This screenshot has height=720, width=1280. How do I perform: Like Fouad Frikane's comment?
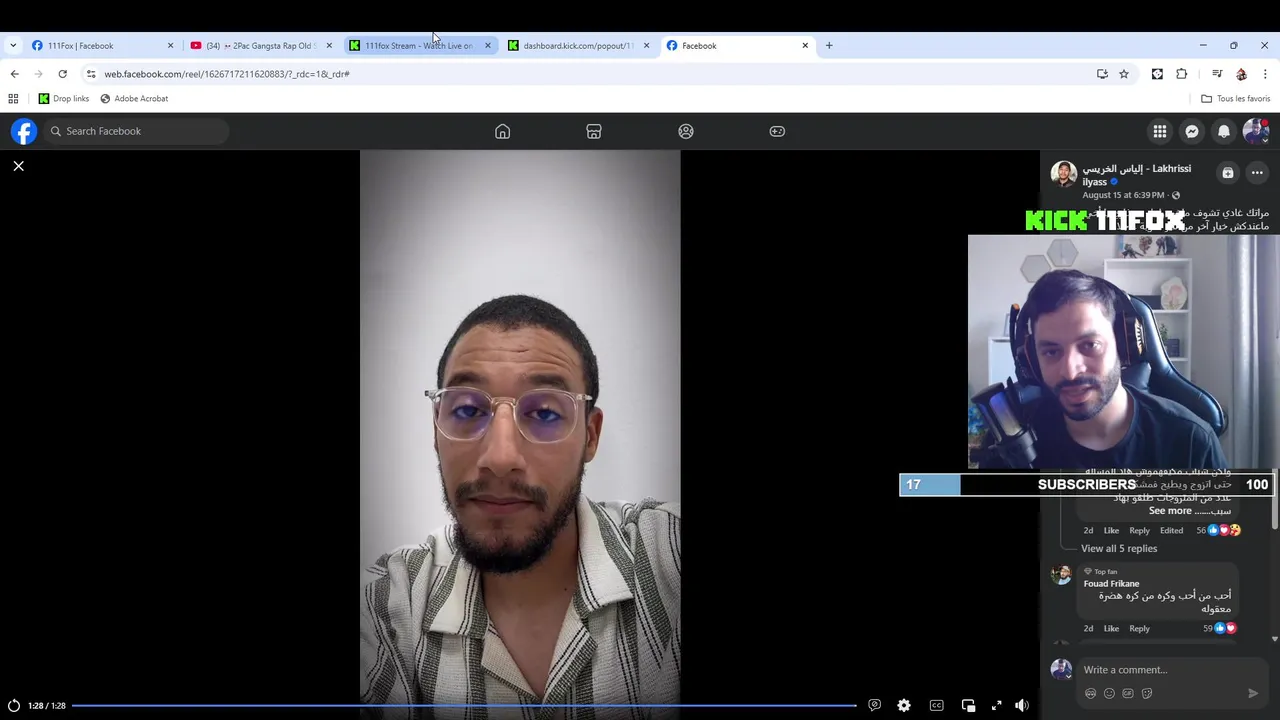[1111, 628]
